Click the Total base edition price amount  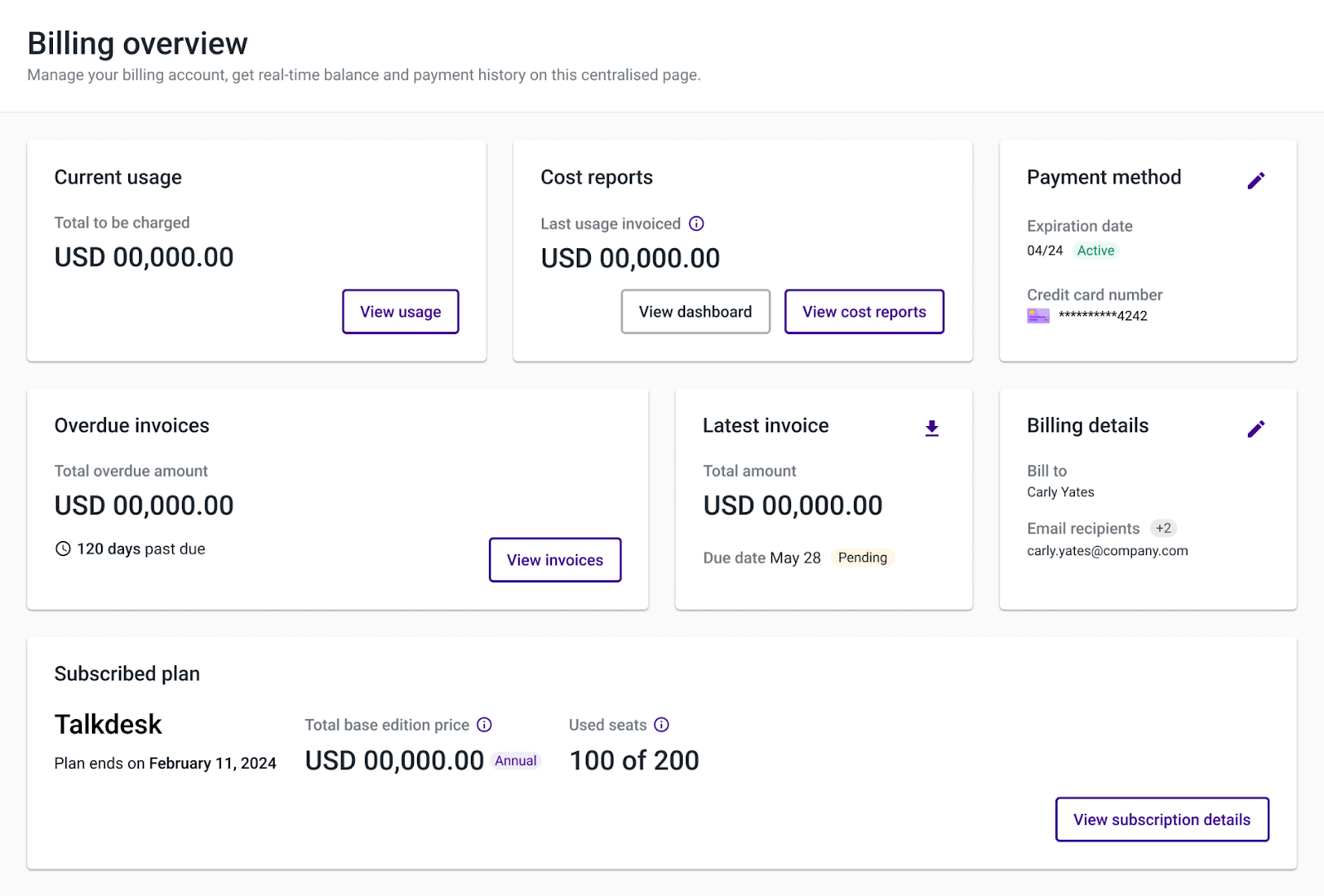(x=395, y=760)
